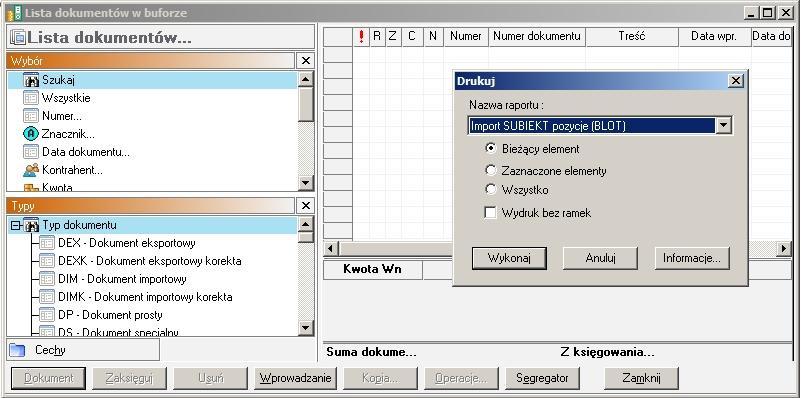Click the red exclamation column header
Image resolution: width=801 pixels, height=398 pixels.
click(x=361, y=36)
